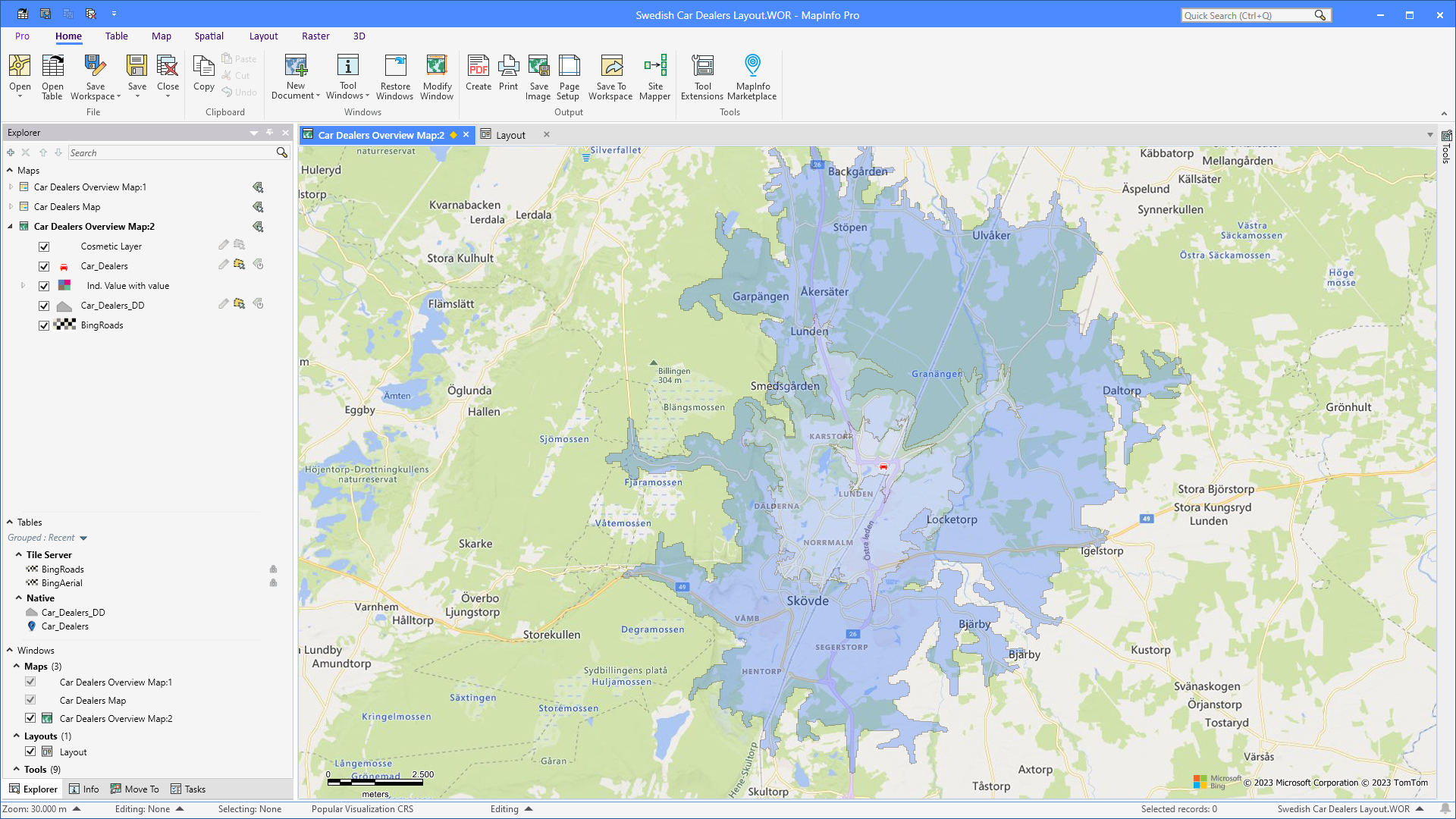Screen dimensions: 1456x819
Task: Click the add (plus) icon in Explorer toolbar
Action: tap(11, 152)
